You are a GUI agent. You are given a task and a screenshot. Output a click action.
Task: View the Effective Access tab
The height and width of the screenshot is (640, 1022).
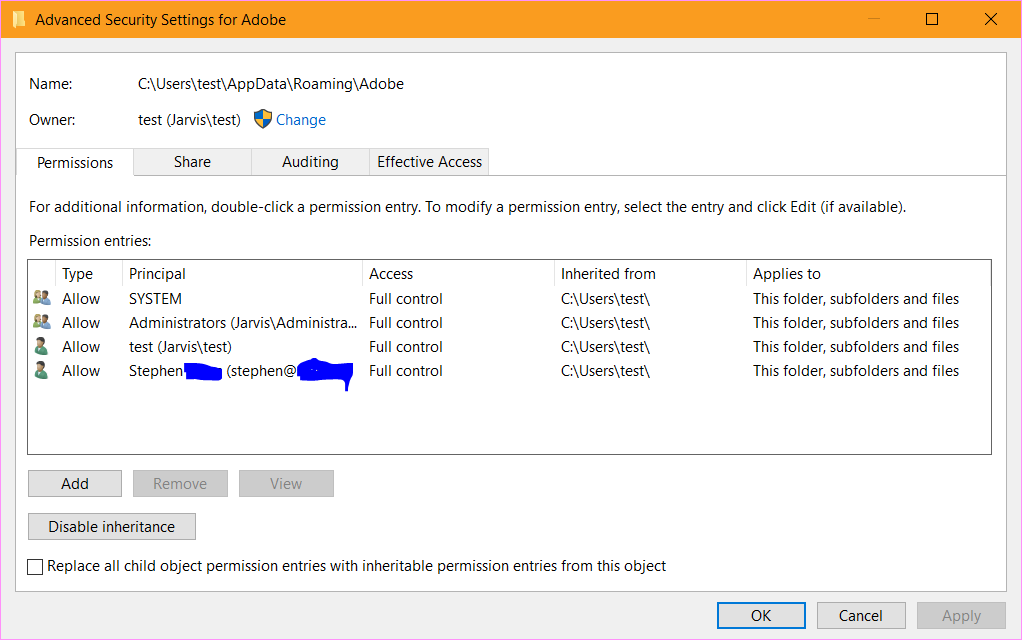pos(429,161)
